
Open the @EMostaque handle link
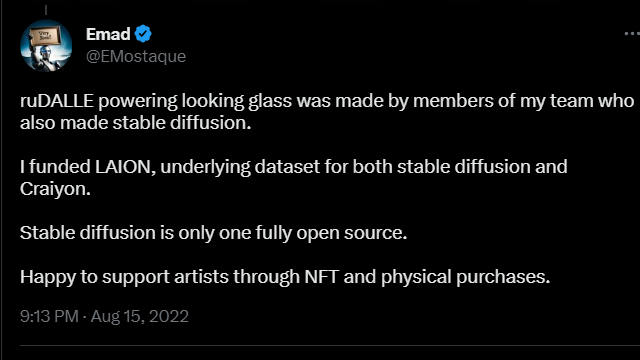point(136,56)
